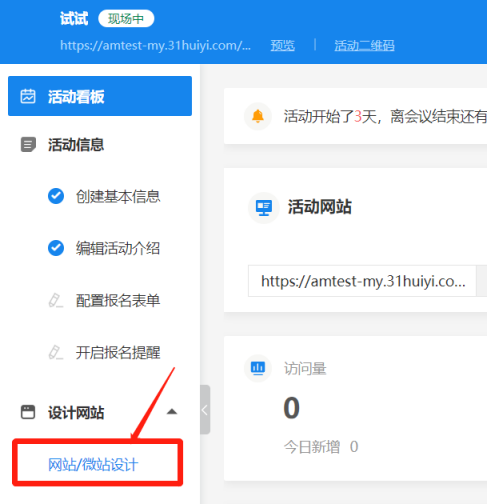Click the 访问量 bar chart icon

pyautogui.click(x=258, y=368)
